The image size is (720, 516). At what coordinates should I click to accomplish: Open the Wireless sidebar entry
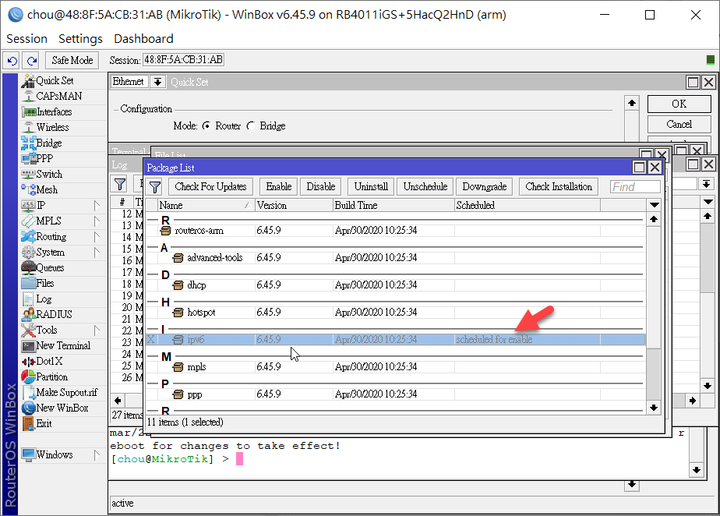coord(52,127)
